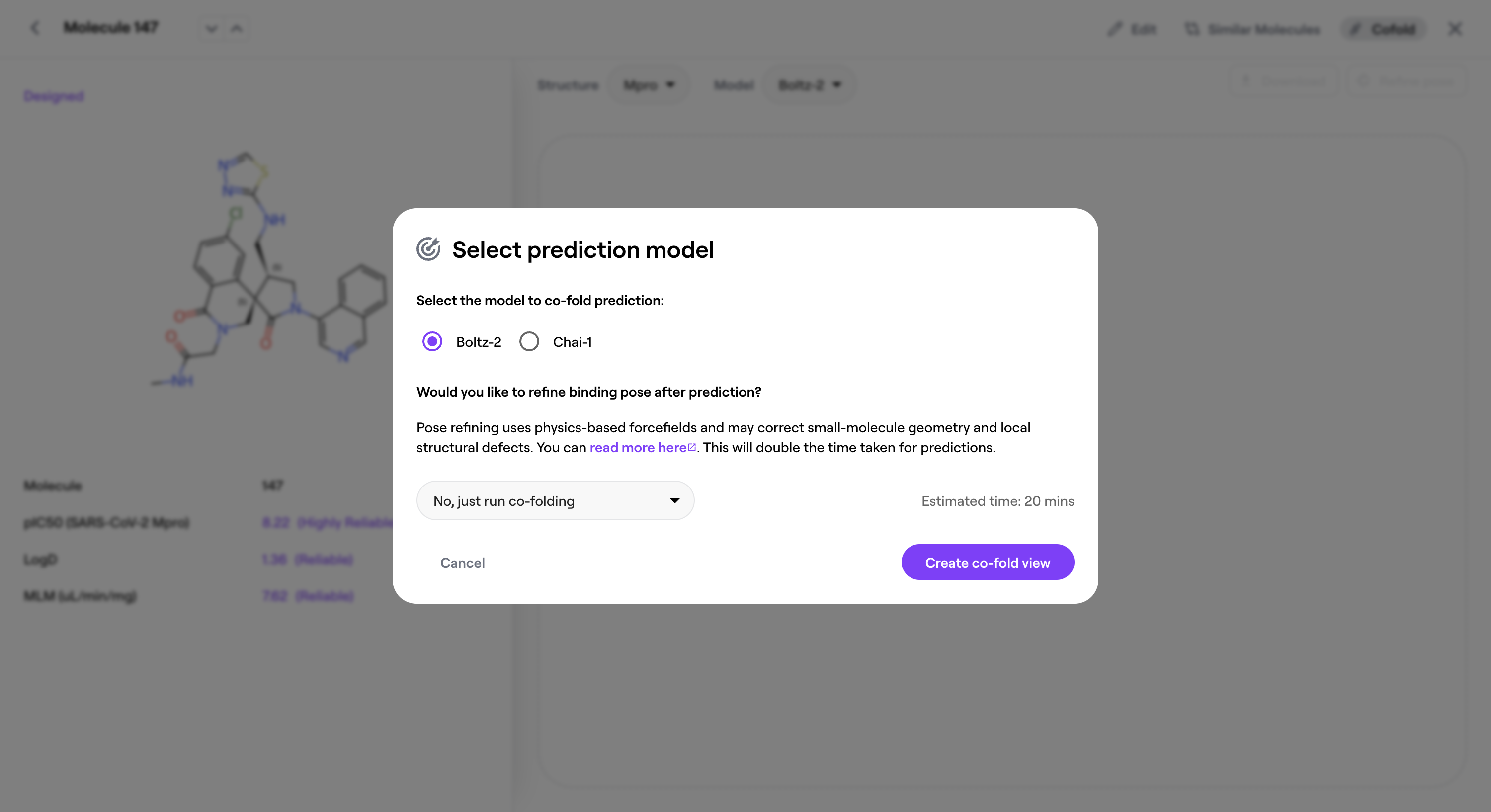Screen dimensions: 1491x812
Task: Open the 'No, just run co-folding' dropdown
Action: pyautogui.click(x=555, y=500)
